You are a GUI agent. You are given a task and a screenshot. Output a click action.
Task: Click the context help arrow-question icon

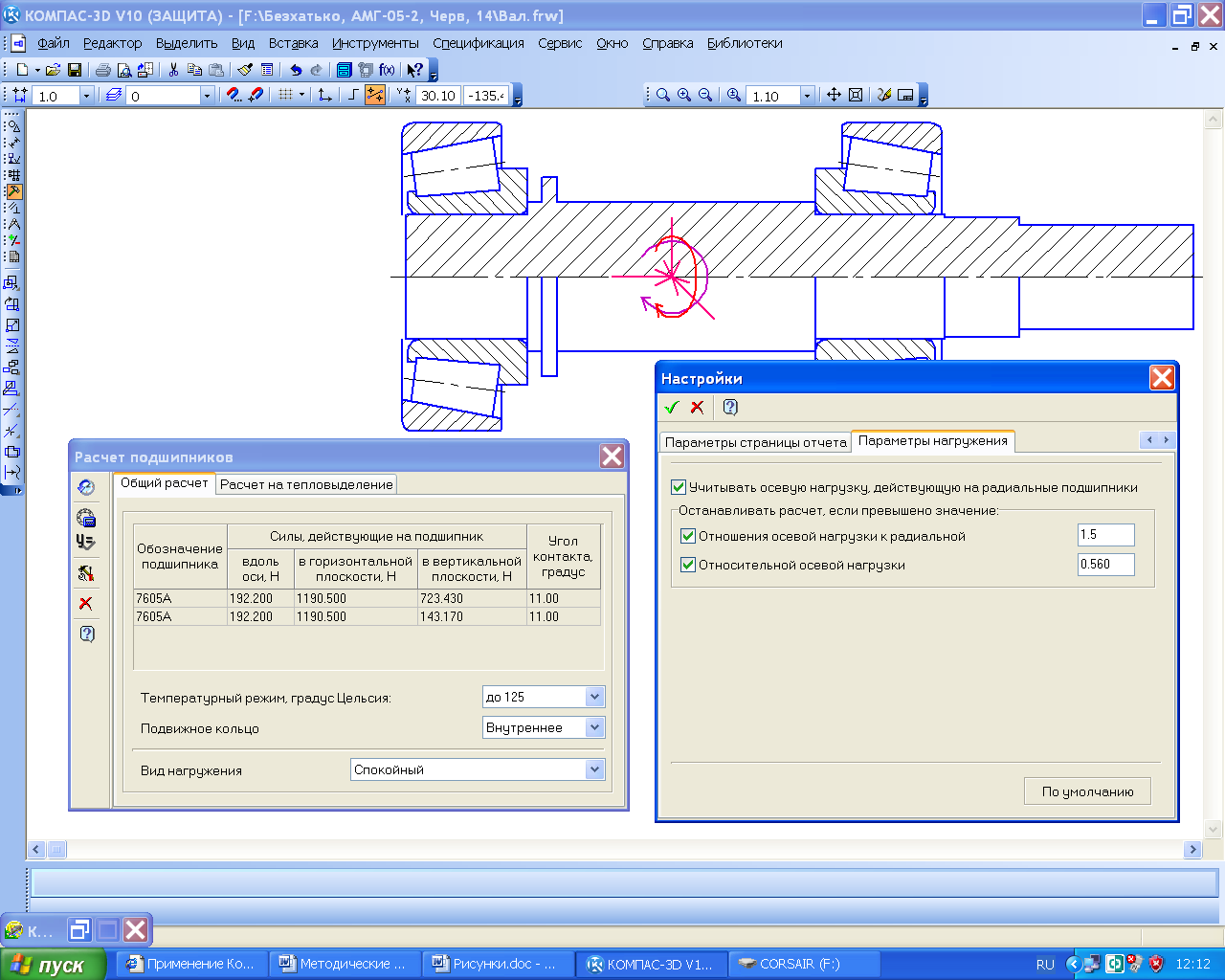[414, 70]
